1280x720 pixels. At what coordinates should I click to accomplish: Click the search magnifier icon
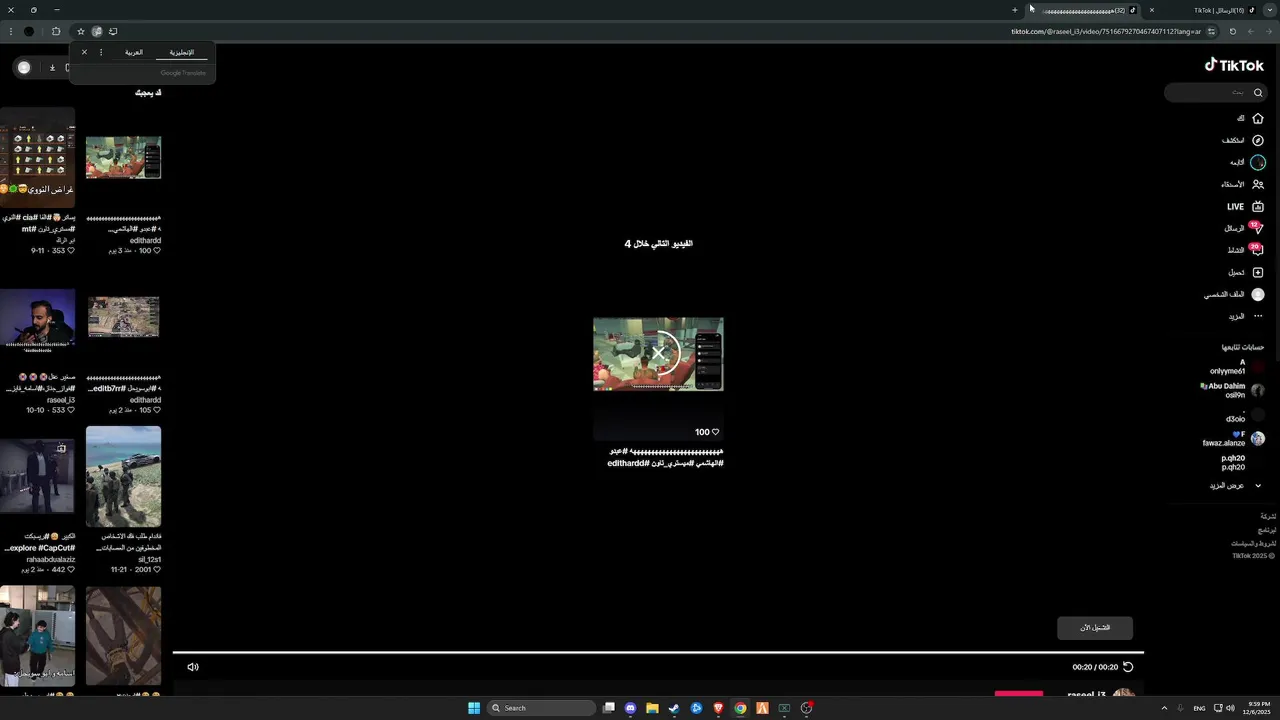coord(1258,92)
